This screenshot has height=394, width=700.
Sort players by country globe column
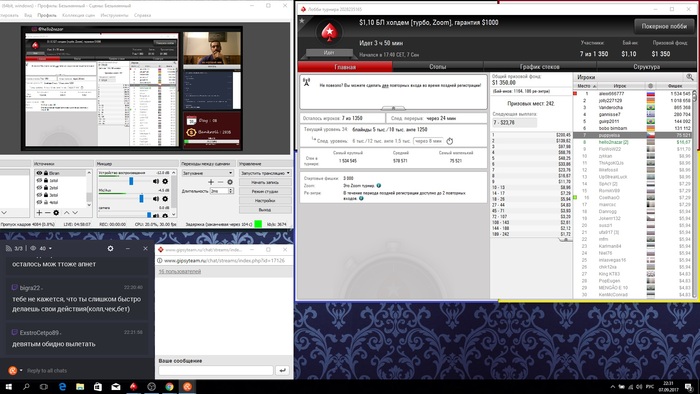pos(650,86)
